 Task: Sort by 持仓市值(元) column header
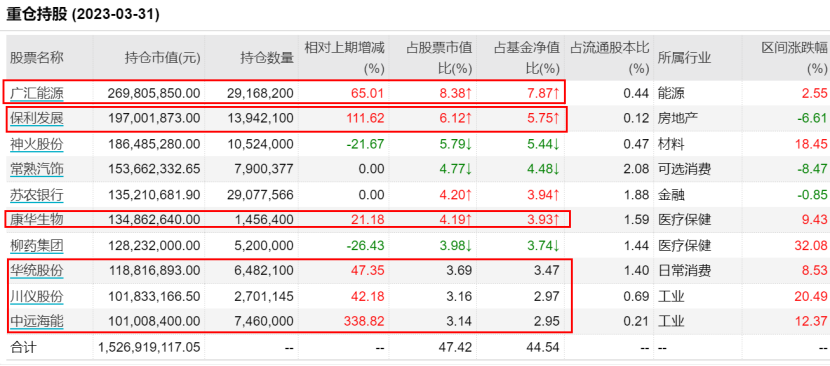point(163,58)
